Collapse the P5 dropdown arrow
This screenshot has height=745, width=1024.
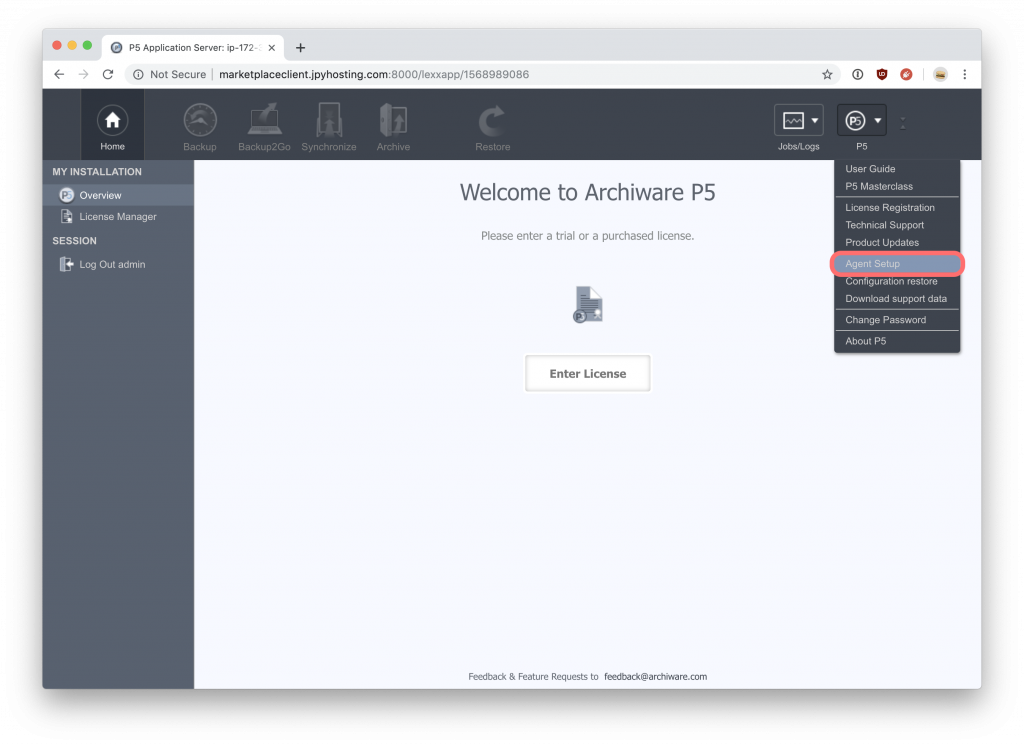(878, 121)
